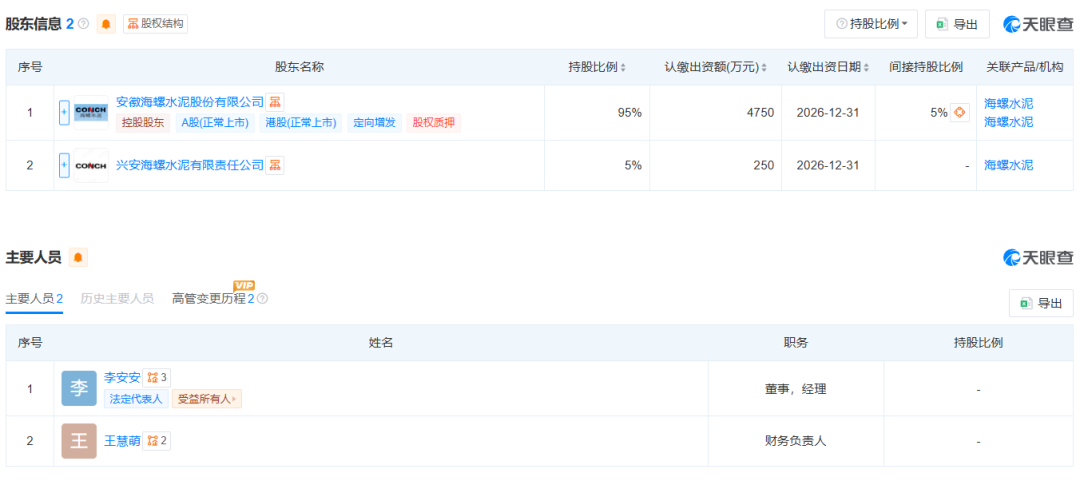This screenshot has width=1080, height=485.
Task: Click the equity structure icon after 兴安海螺水泥有限责任公司
Action: 275,165
